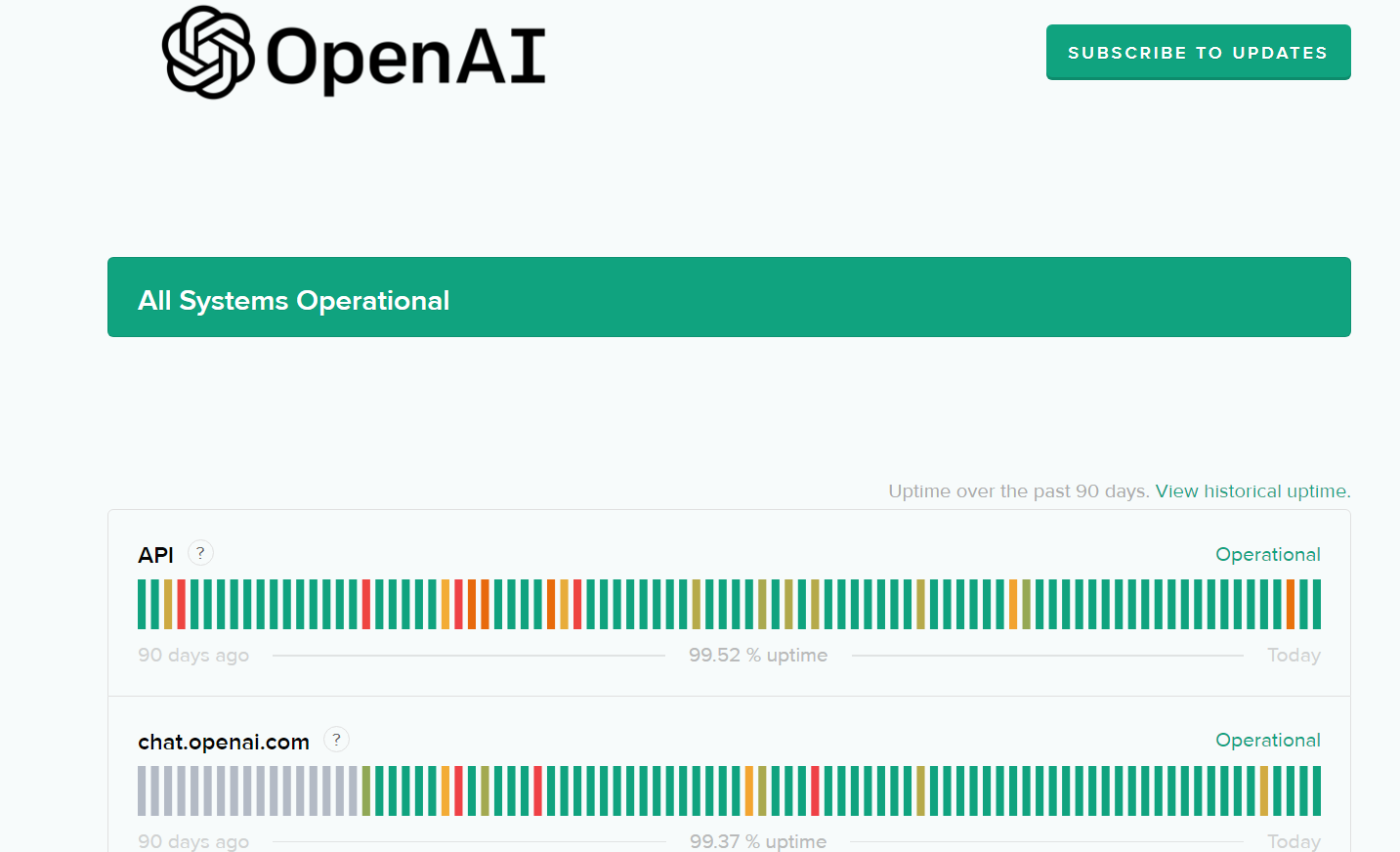Open the View historical uptime link

pos(1252,491)
